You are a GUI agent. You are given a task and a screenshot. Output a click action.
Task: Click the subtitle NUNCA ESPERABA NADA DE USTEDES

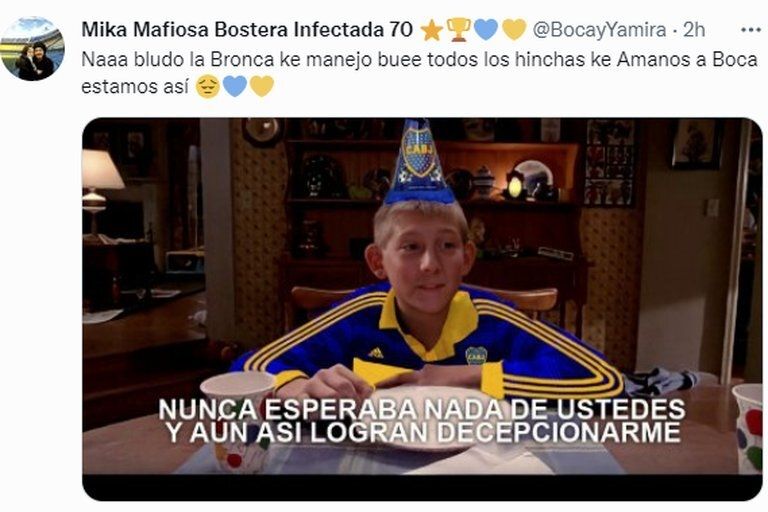pyautogui.click(x=422, y=410)
